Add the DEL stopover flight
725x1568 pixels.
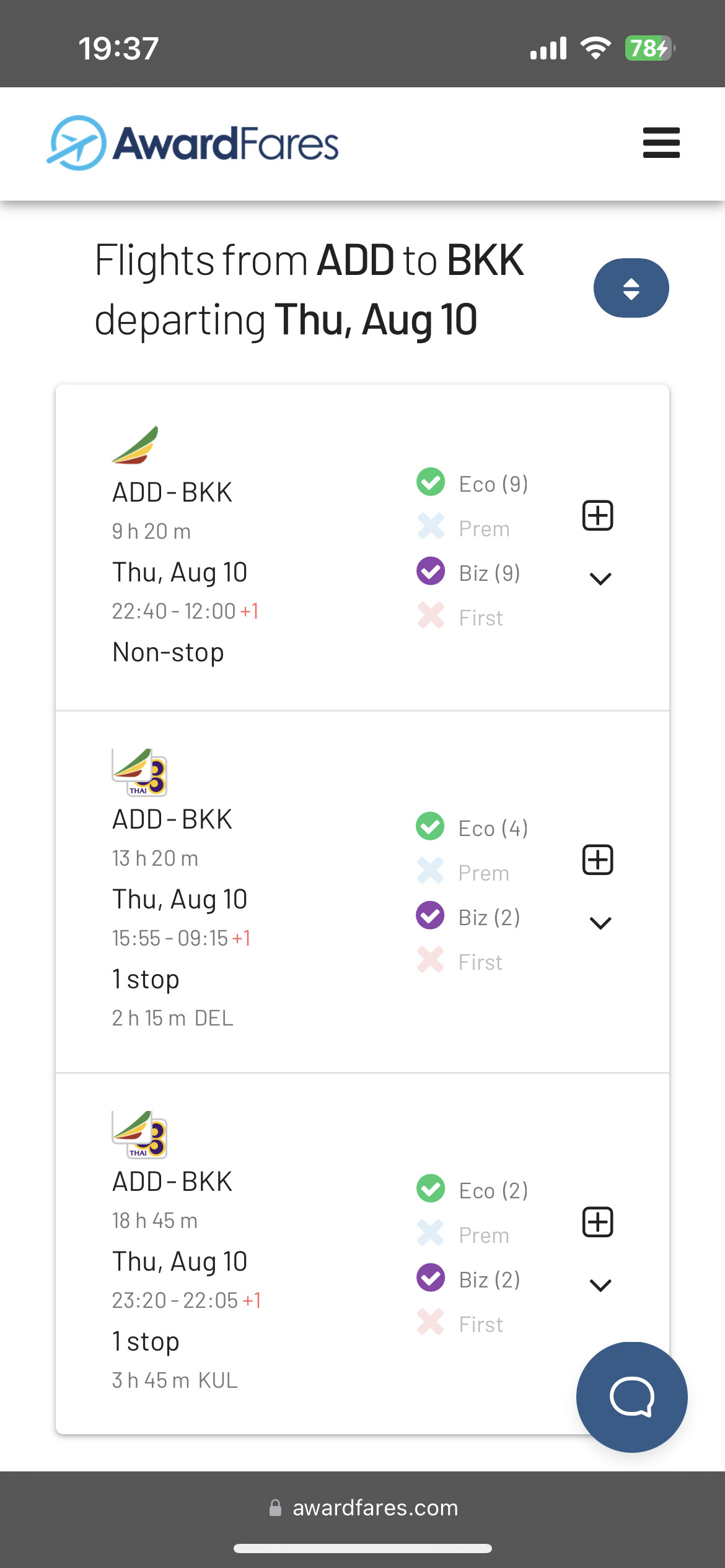[x=597, y=860]
